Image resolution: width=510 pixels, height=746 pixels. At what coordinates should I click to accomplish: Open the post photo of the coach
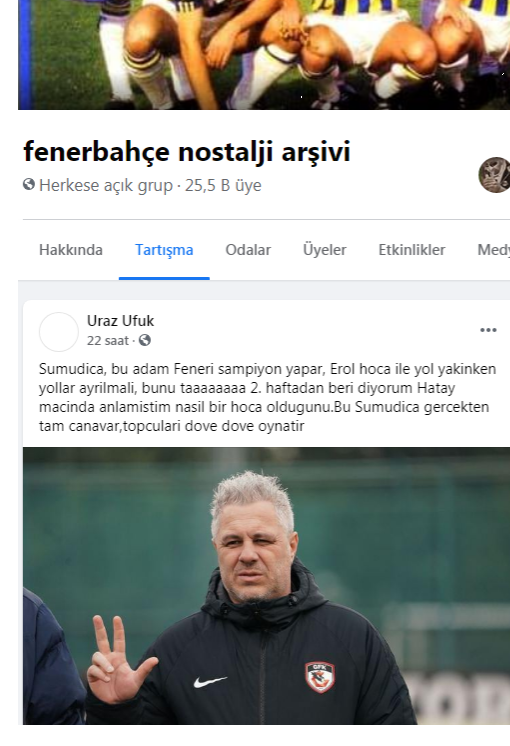pyautogui.click(x=266, y=586)
